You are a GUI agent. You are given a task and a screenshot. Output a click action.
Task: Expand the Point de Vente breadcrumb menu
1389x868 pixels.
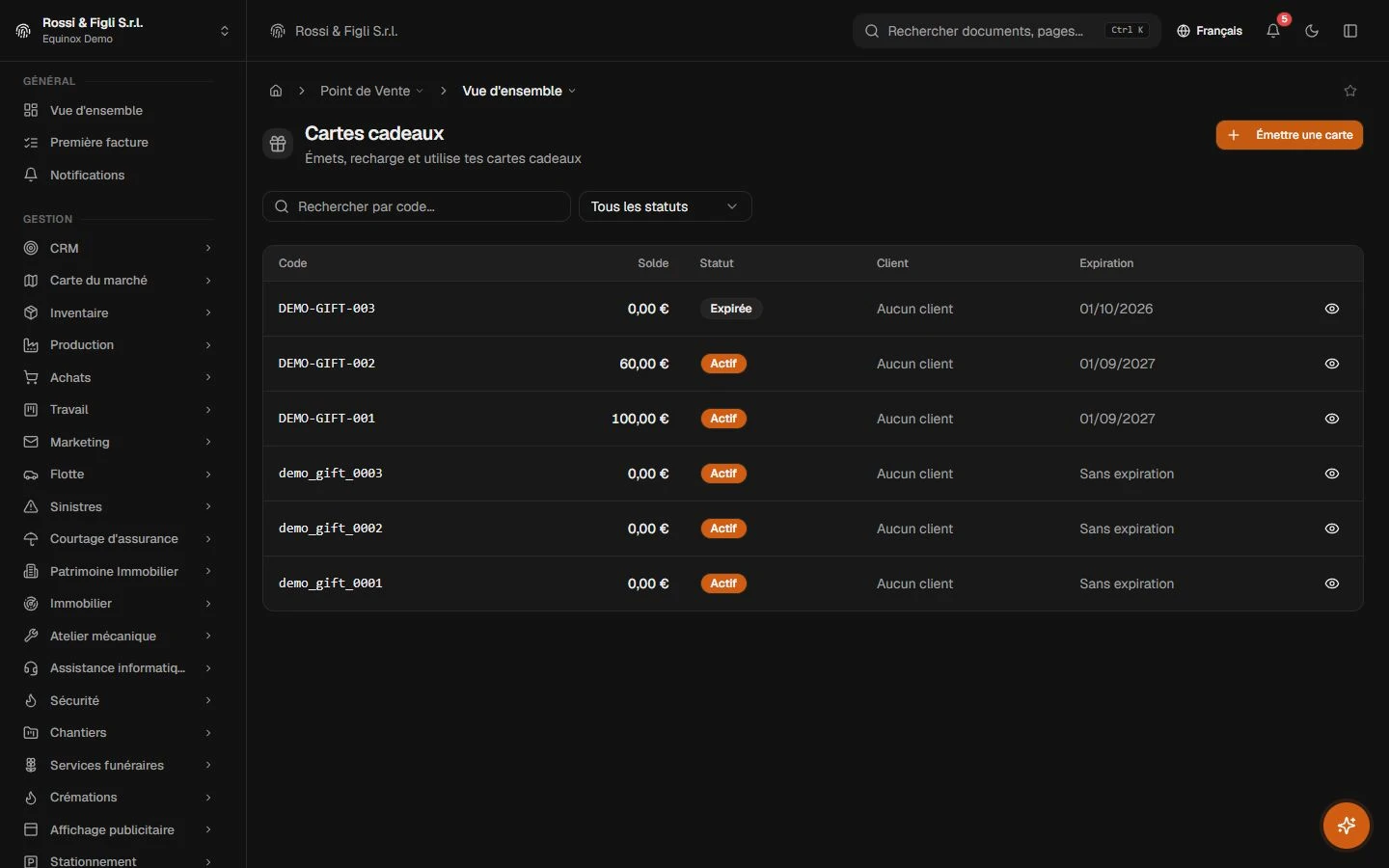tap(371, 91)
